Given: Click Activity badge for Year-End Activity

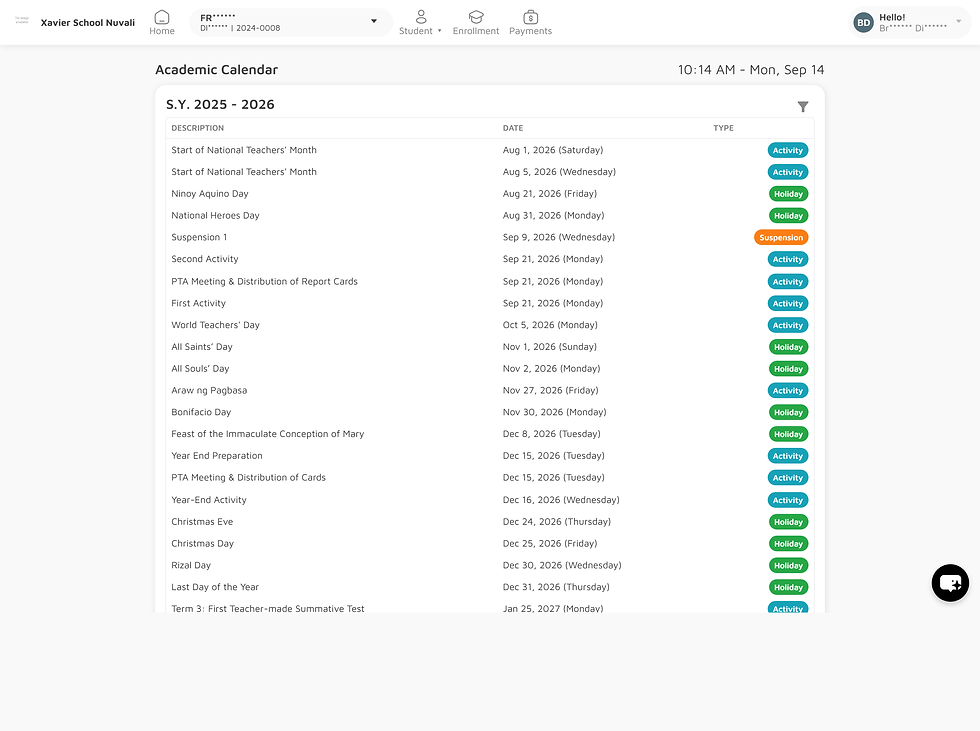Looking at the screenshot, I should click(x=788, y=500).
